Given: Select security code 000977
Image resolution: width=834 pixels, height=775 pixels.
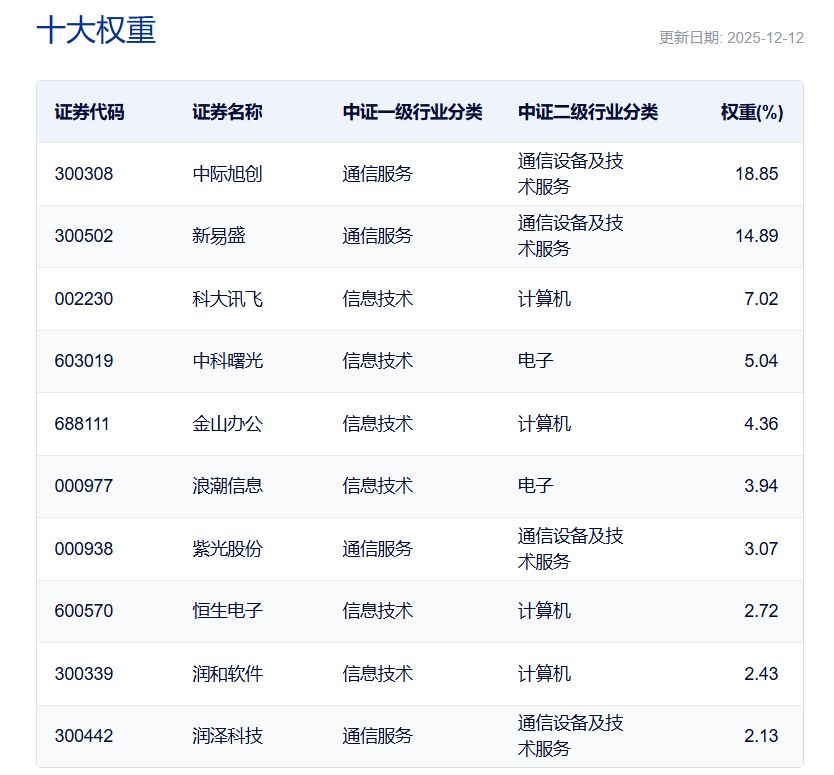Looking at the screenshot, I should click(x=84, y=486).
